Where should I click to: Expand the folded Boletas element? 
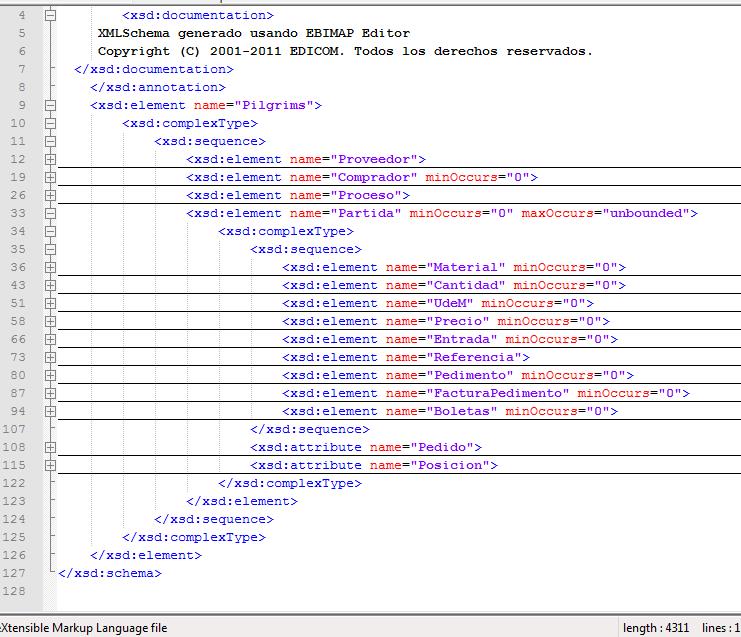click(x=50, y=412)
